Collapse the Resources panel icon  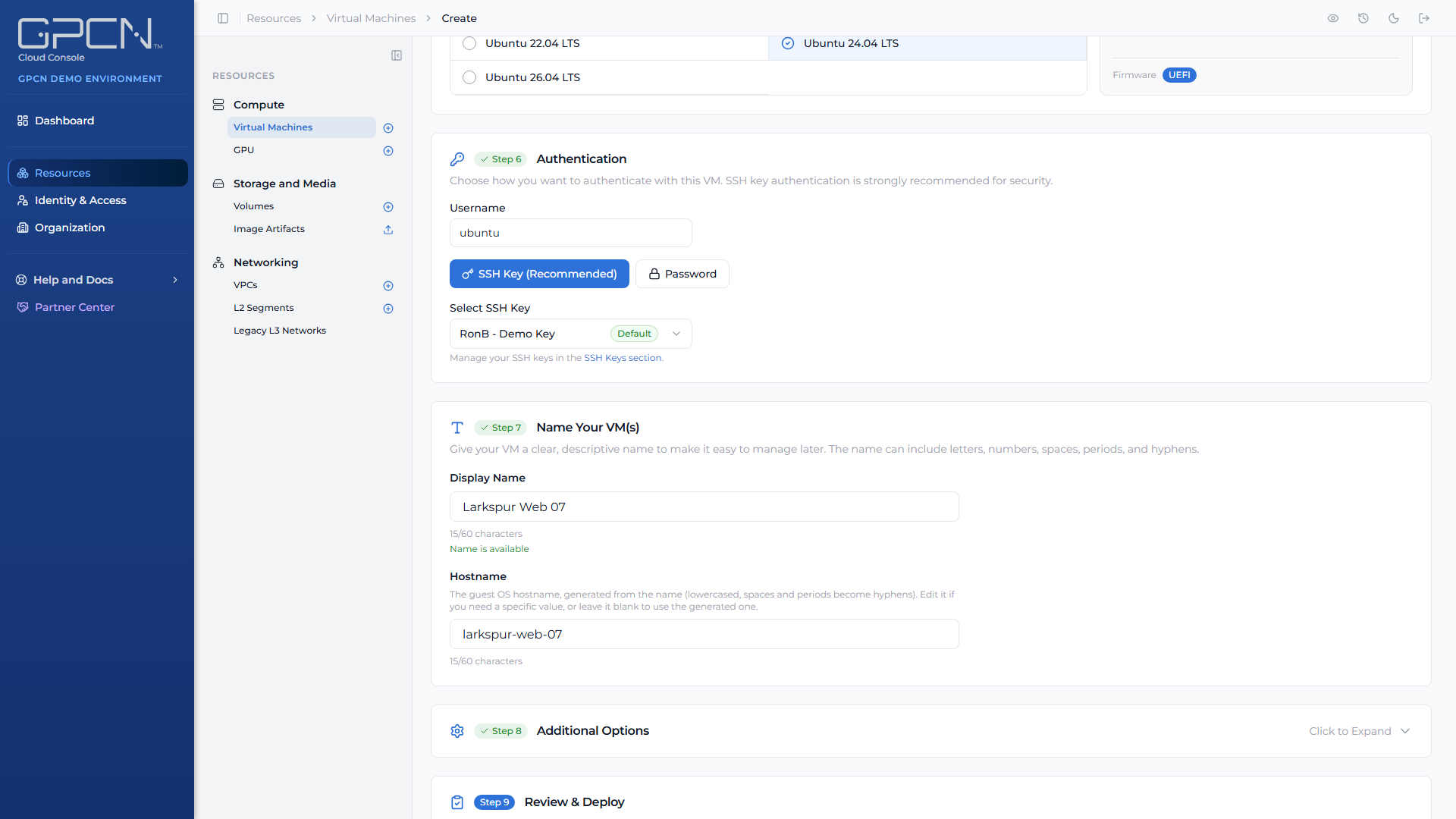pos(397,55)
